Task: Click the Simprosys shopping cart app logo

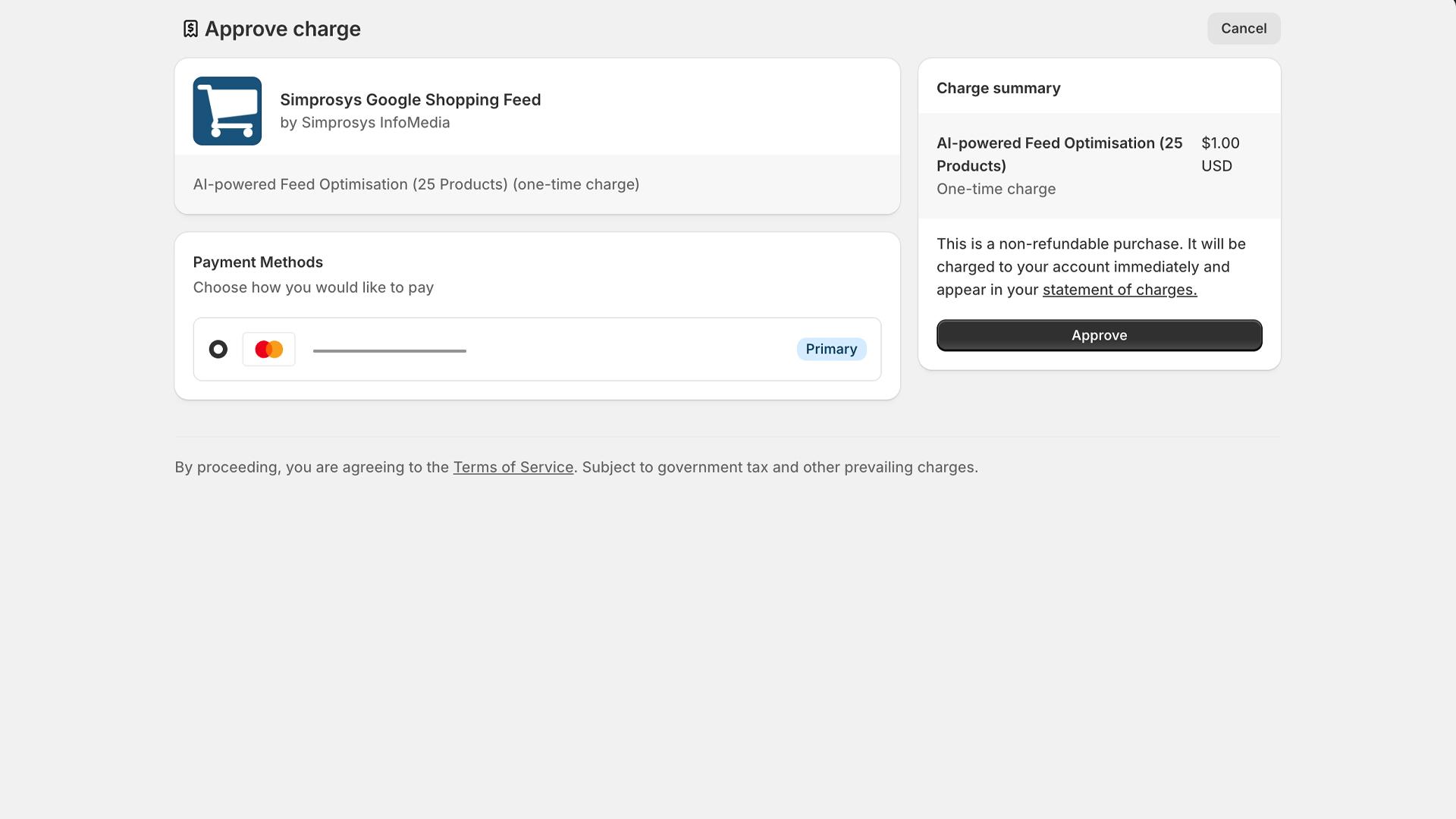Action: [227, 111]
